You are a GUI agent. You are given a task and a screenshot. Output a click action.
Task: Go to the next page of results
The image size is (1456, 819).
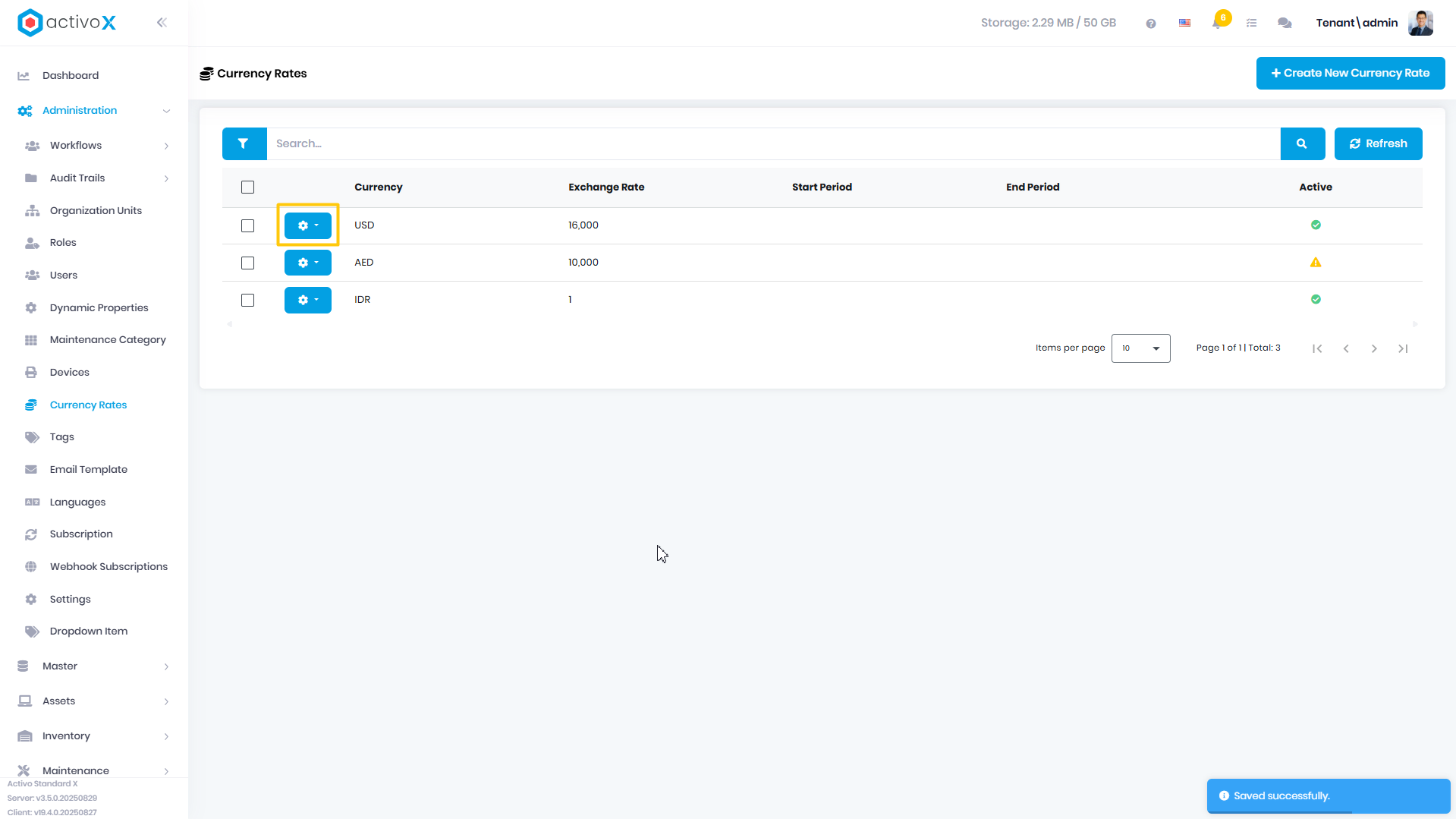[1374, 348]
